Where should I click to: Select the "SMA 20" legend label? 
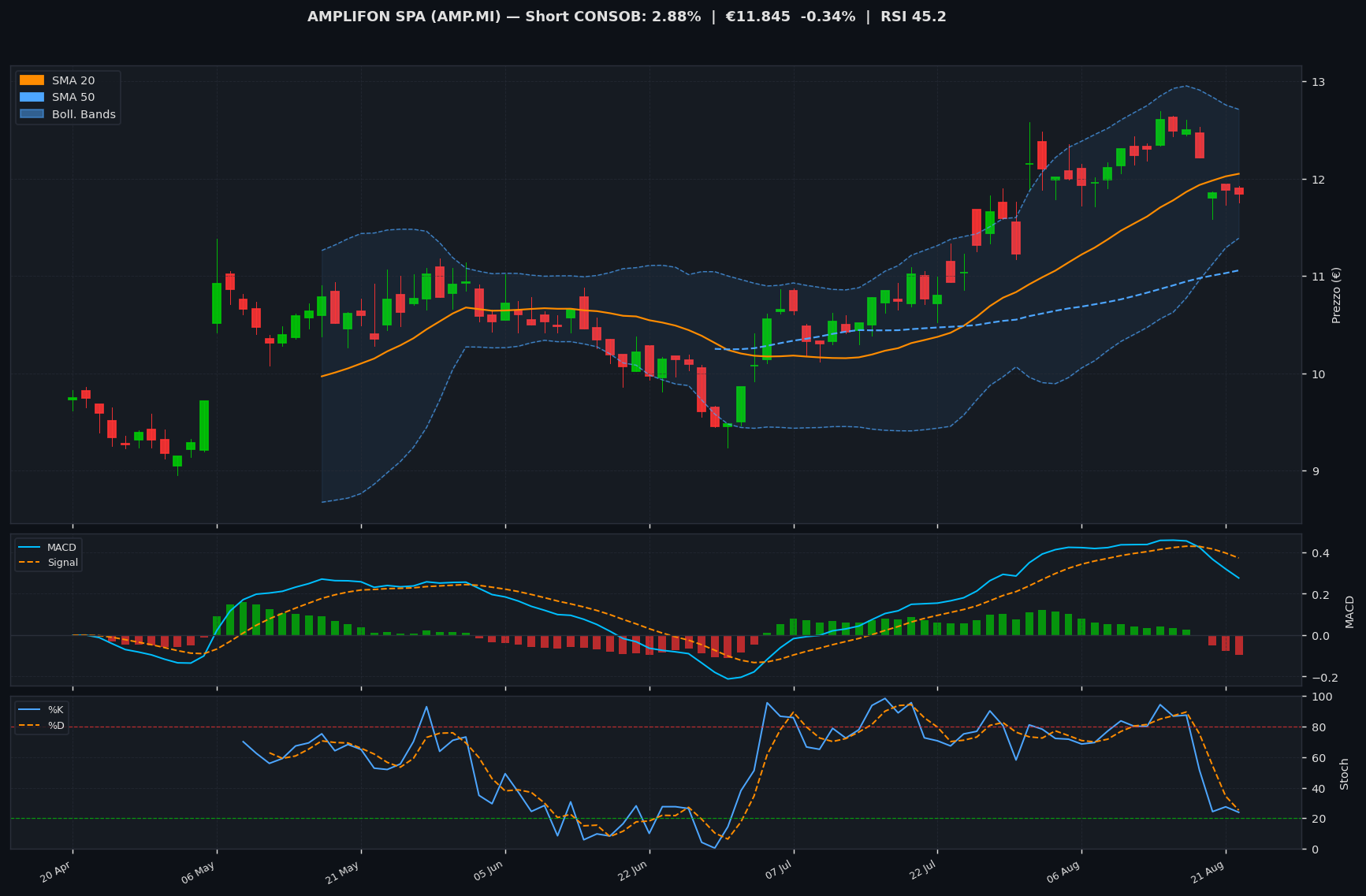(73, 80)
